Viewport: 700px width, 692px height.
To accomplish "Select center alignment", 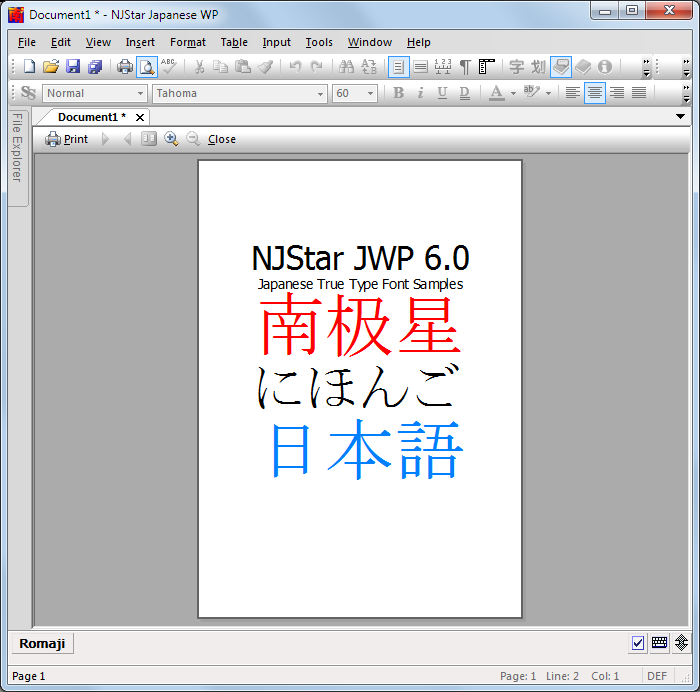I will pyautogui.click(x=595, y=93).
